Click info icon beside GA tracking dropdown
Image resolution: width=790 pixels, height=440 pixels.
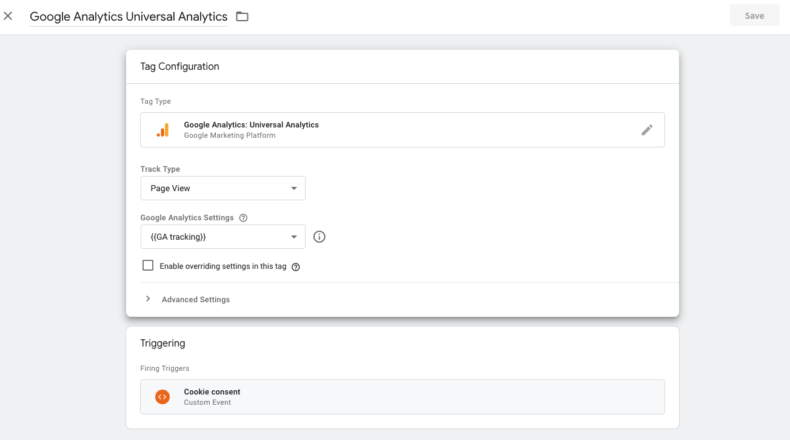point(319,237)
